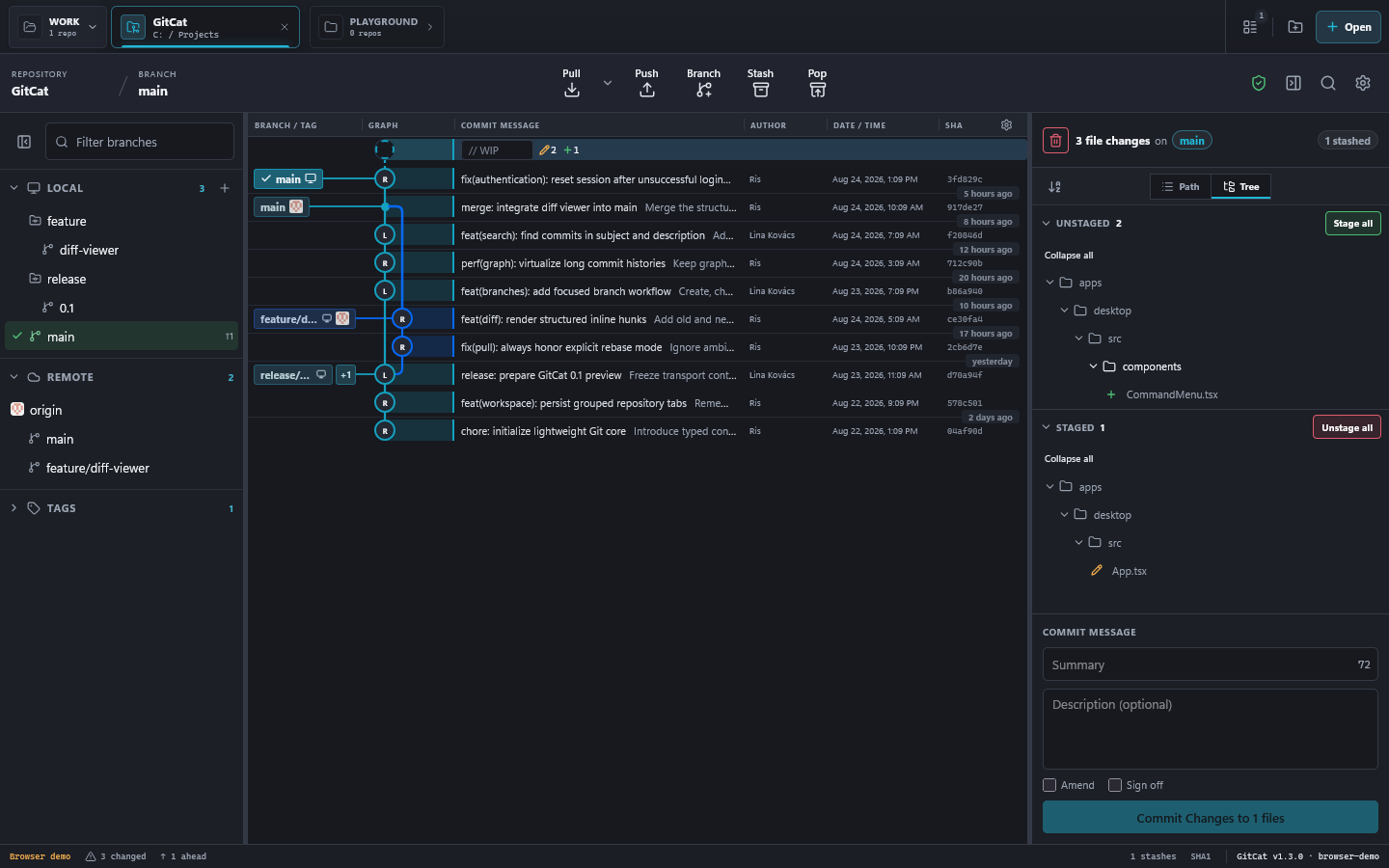1389x868 pixels.
Task: Open settings gear in top toolbar
Action: click(1363, 84)
